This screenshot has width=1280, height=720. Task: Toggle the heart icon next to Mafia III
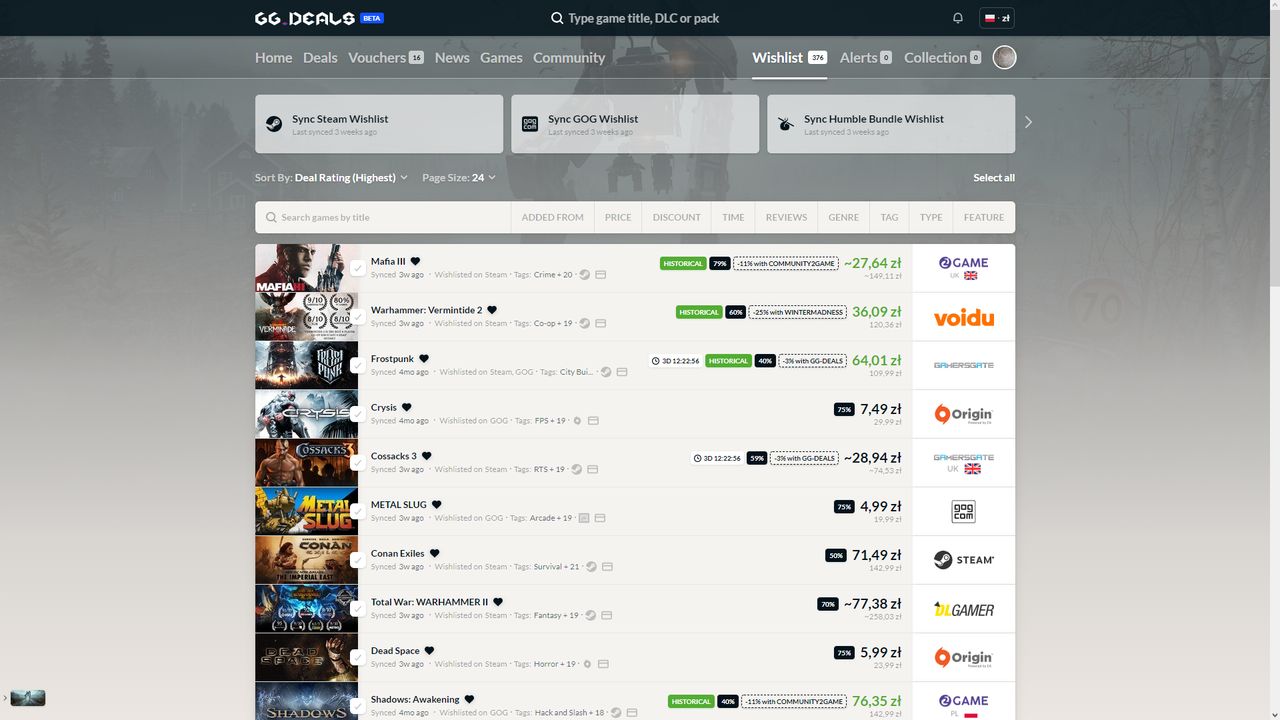pyautogui.click(x=416, y=261)
